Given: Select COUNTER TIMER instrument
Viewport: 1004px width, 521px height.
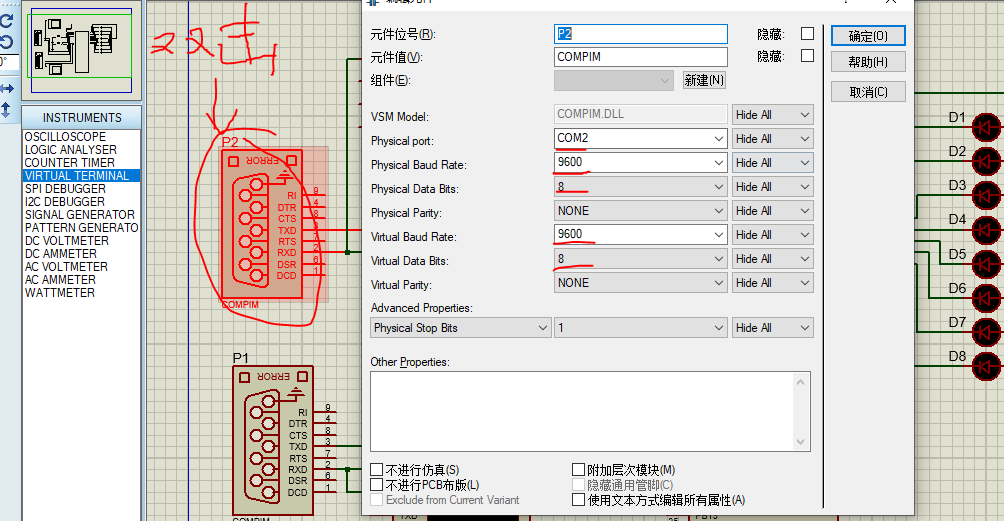Looking at the screenshot, I should click(x=81, y=163).
